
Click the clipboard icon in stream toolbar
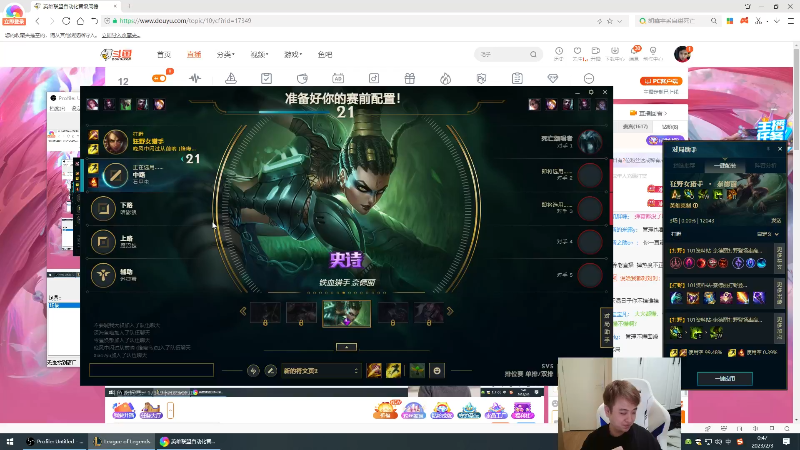click(x=517, y=78)
